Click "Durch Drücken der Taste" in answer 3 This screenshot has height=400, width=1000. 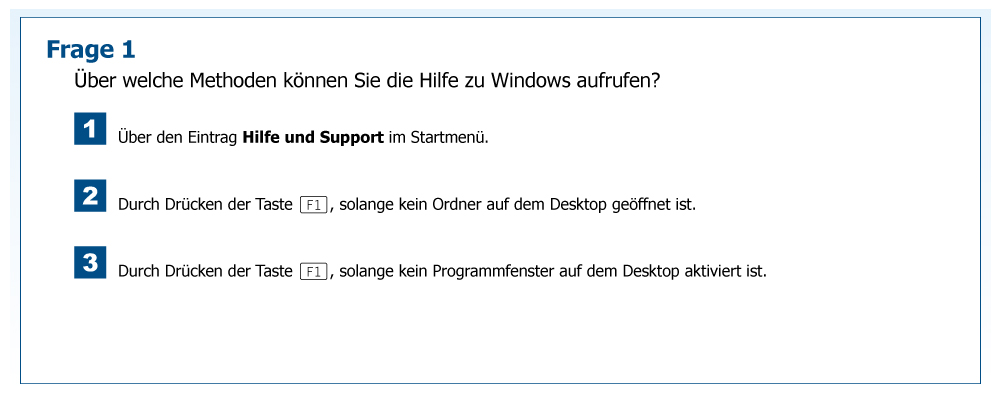point(206,271)
